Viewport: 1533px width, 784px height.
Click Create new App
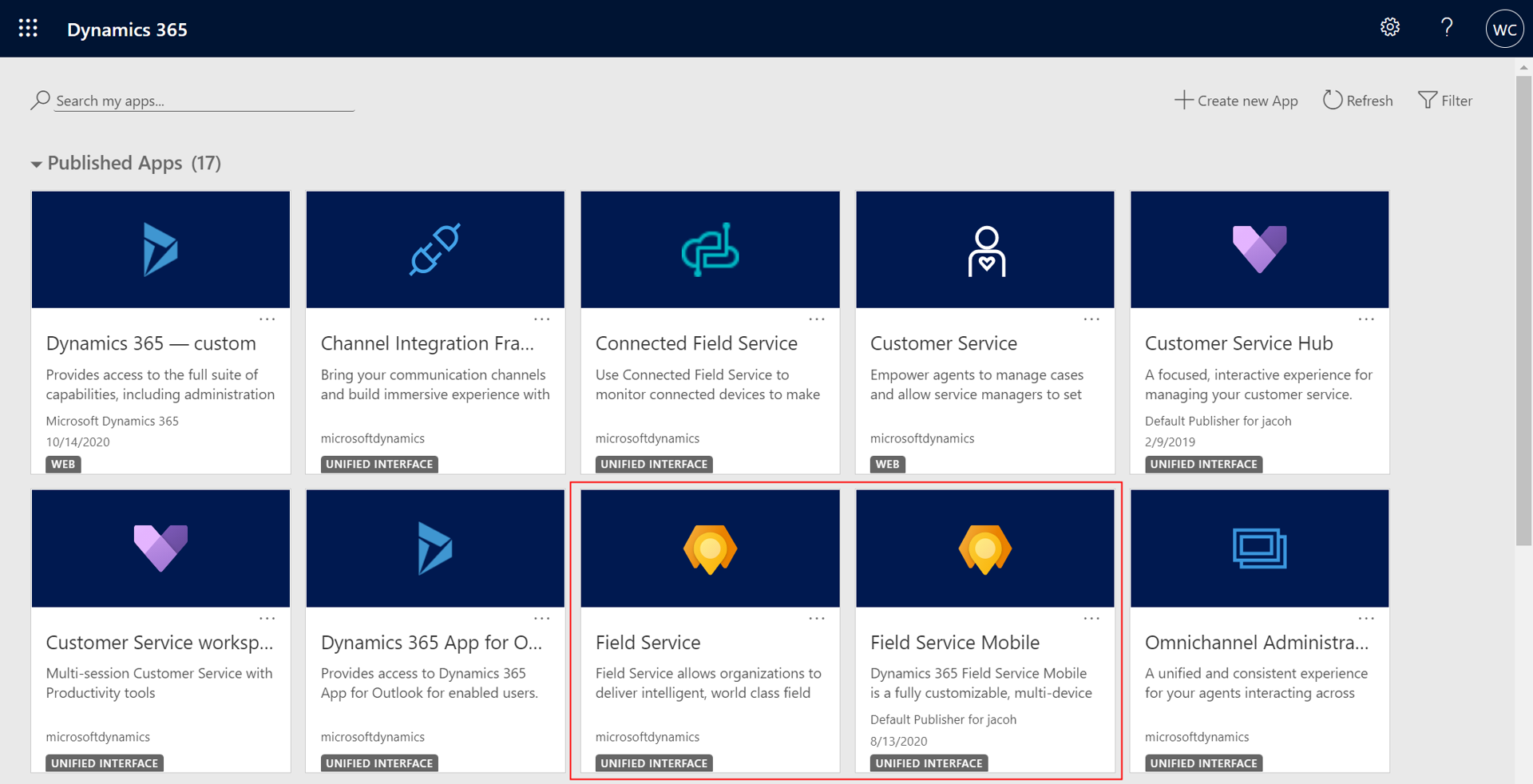[x=1236, y=100]
